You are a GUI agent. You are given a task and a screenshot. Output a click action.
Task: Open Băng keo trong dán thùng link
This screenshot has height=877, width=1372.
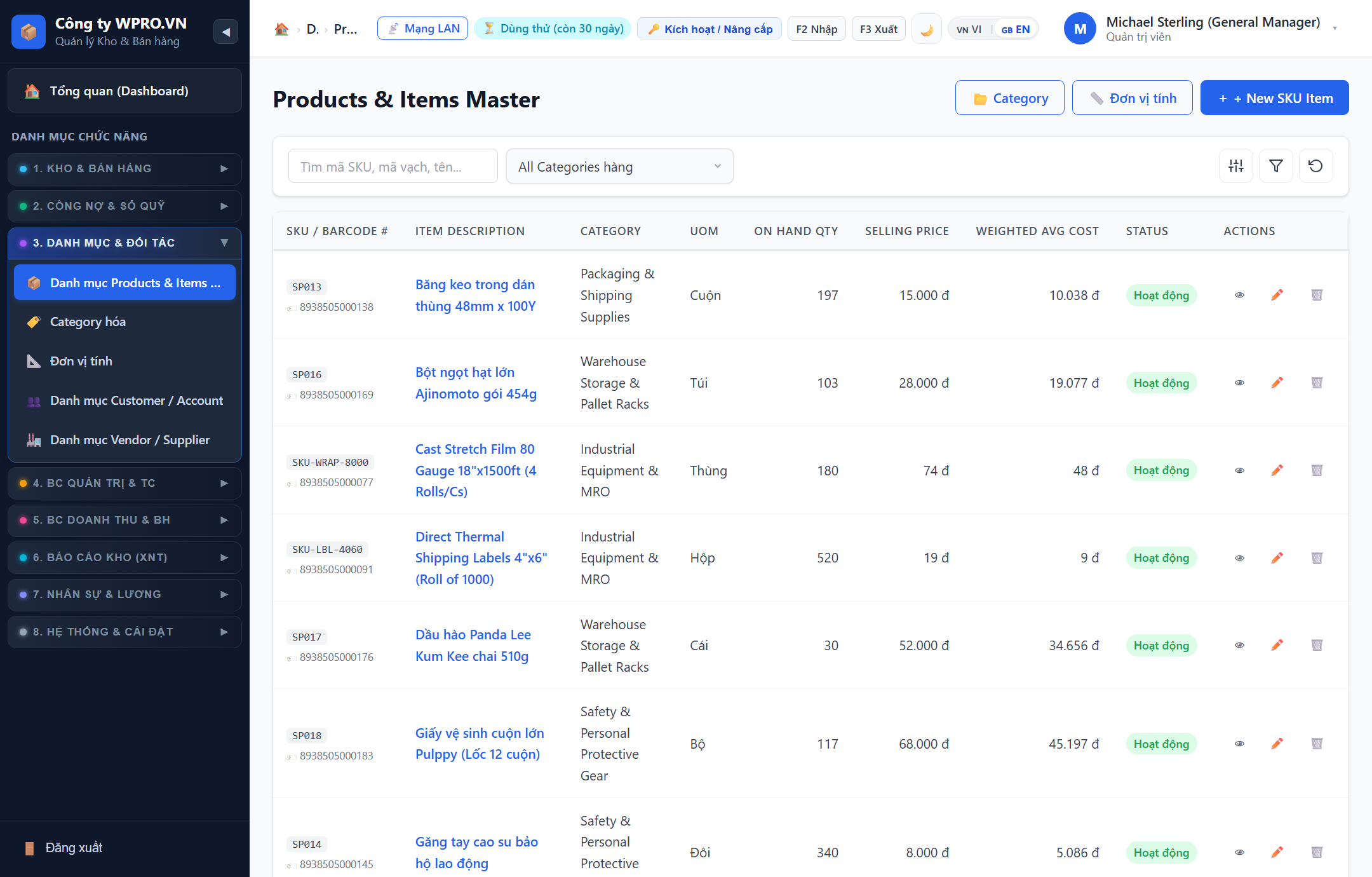[x=475, y=296]
